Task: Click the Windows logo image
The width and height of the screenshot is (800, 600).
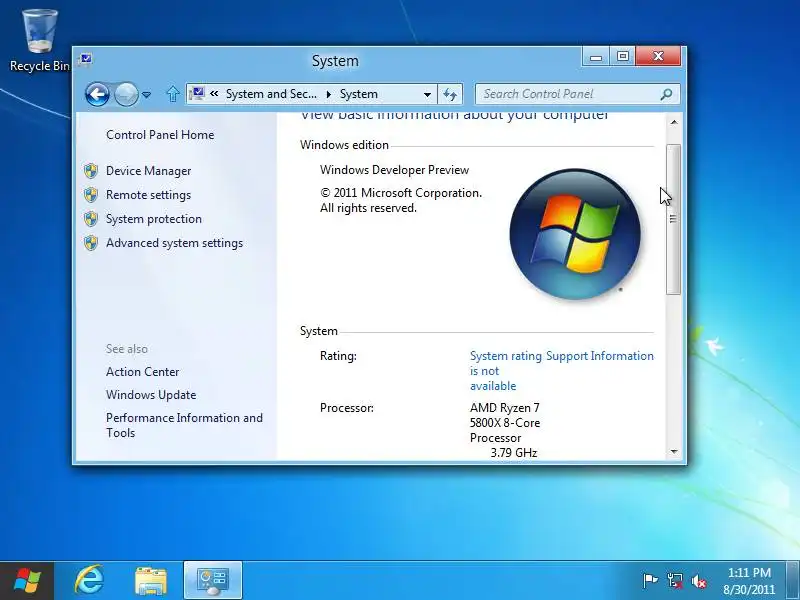Action: point(575,234)
